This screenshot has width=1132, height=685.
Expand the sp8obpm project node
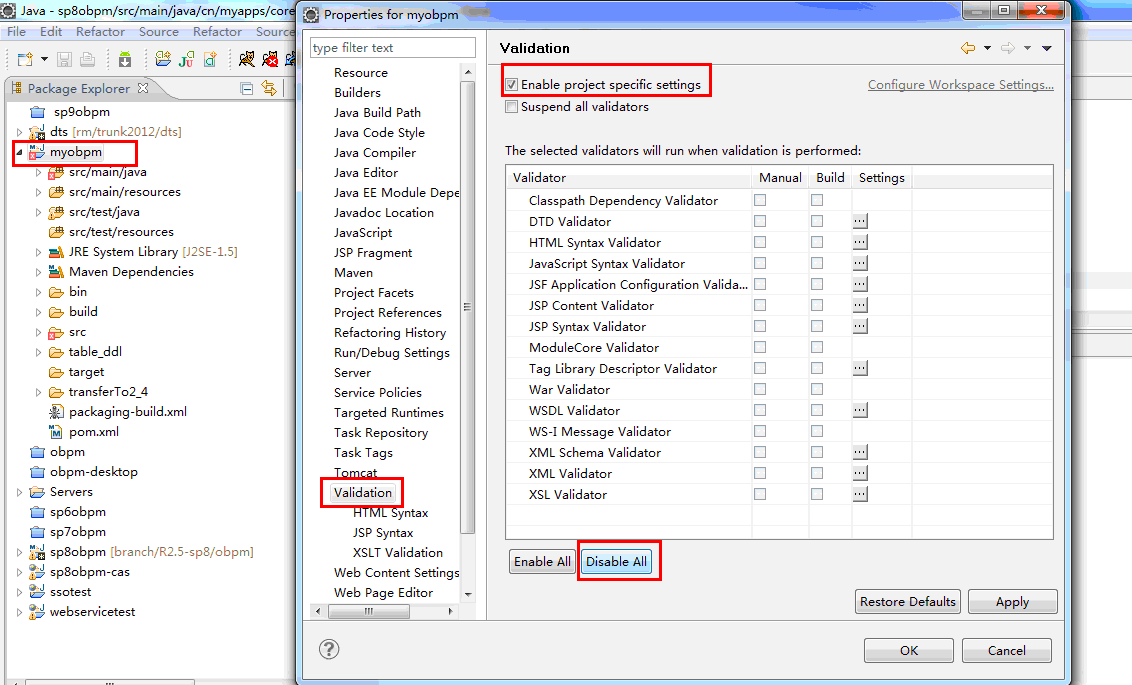point(19,552)
